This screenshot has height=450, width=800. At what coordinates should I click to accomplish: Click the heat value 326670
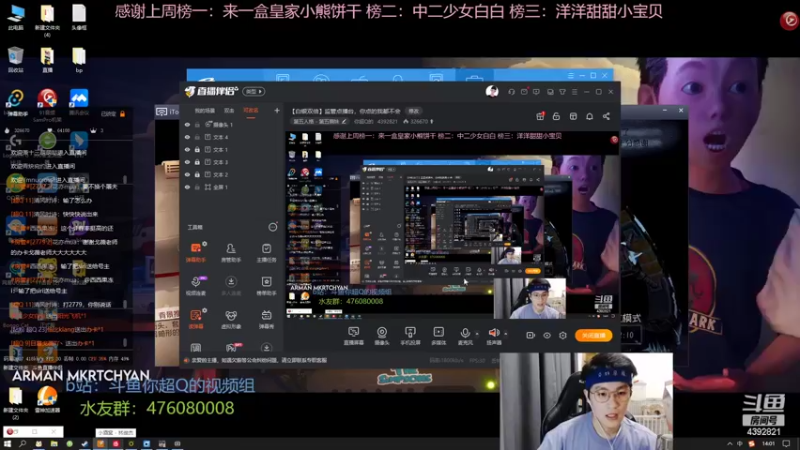(x=419, y=121)
